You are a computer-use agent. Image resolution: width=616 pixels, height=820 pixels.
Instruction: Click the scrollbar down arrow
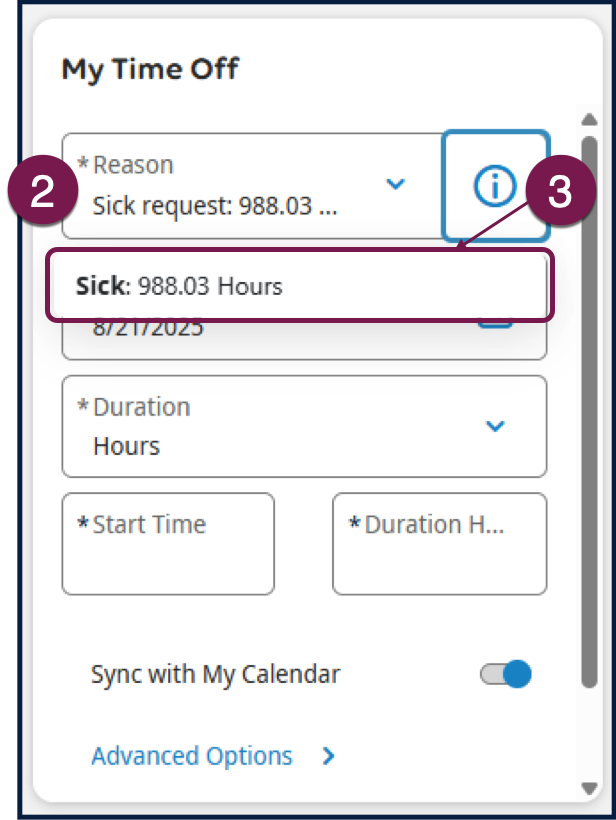(x=589, y=788)
